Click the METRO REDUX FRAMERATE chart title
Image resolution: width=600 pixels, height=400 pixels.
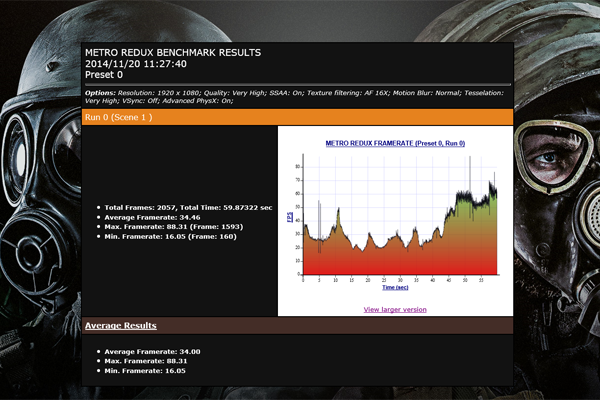click(x=395, y=144)
